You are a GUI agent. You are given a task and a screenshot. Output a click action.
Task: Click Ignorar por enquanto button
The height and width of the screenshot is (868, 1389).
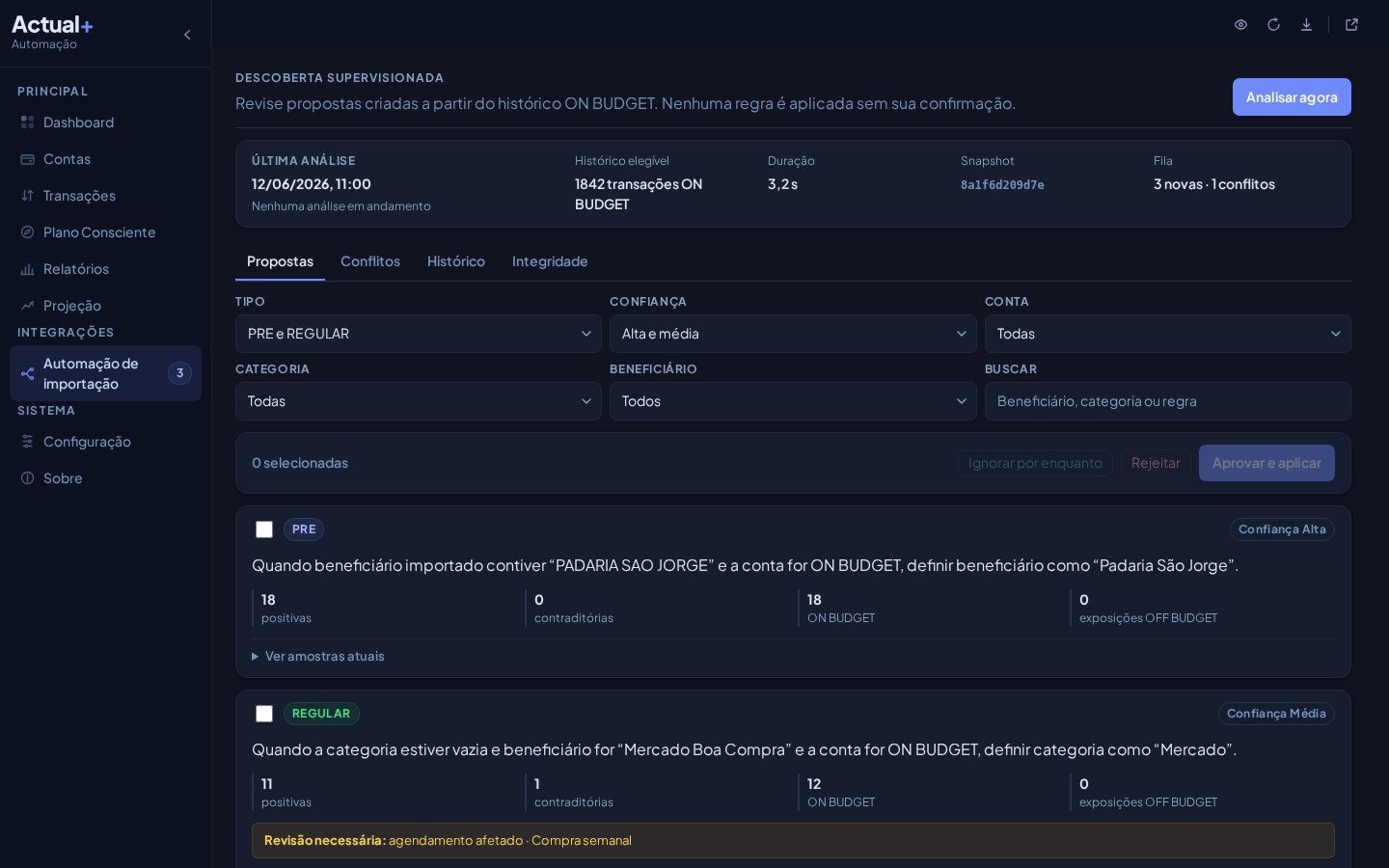(x=1035, y=463)
